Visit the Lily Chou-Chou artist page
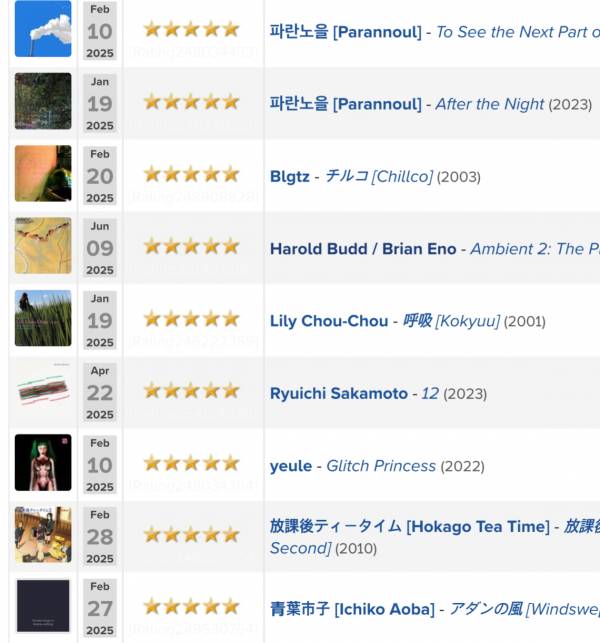600x643 pixels. click(x=329, y=321)
